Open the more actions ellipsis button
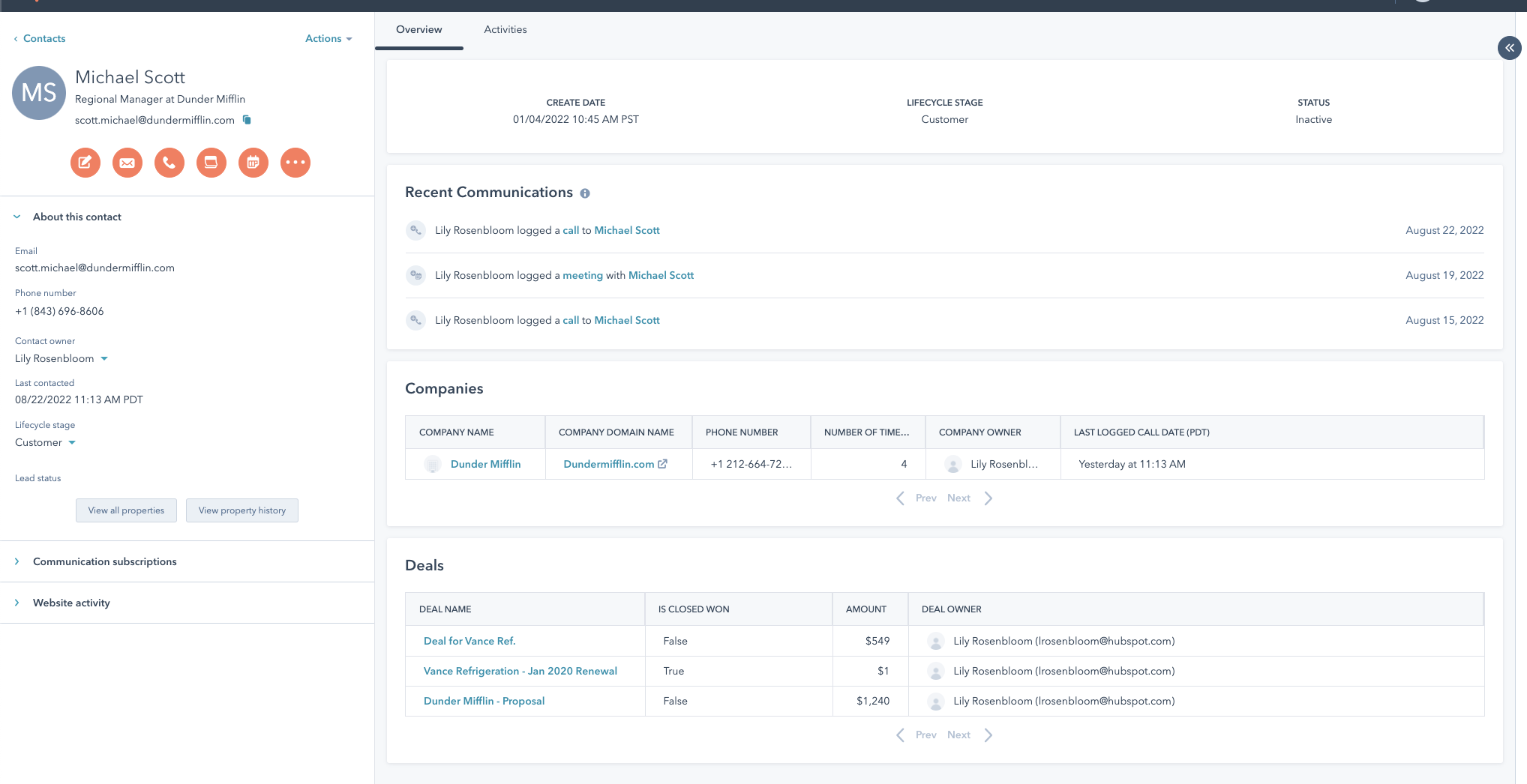The image size is (1527, 784). coord(295,163)
